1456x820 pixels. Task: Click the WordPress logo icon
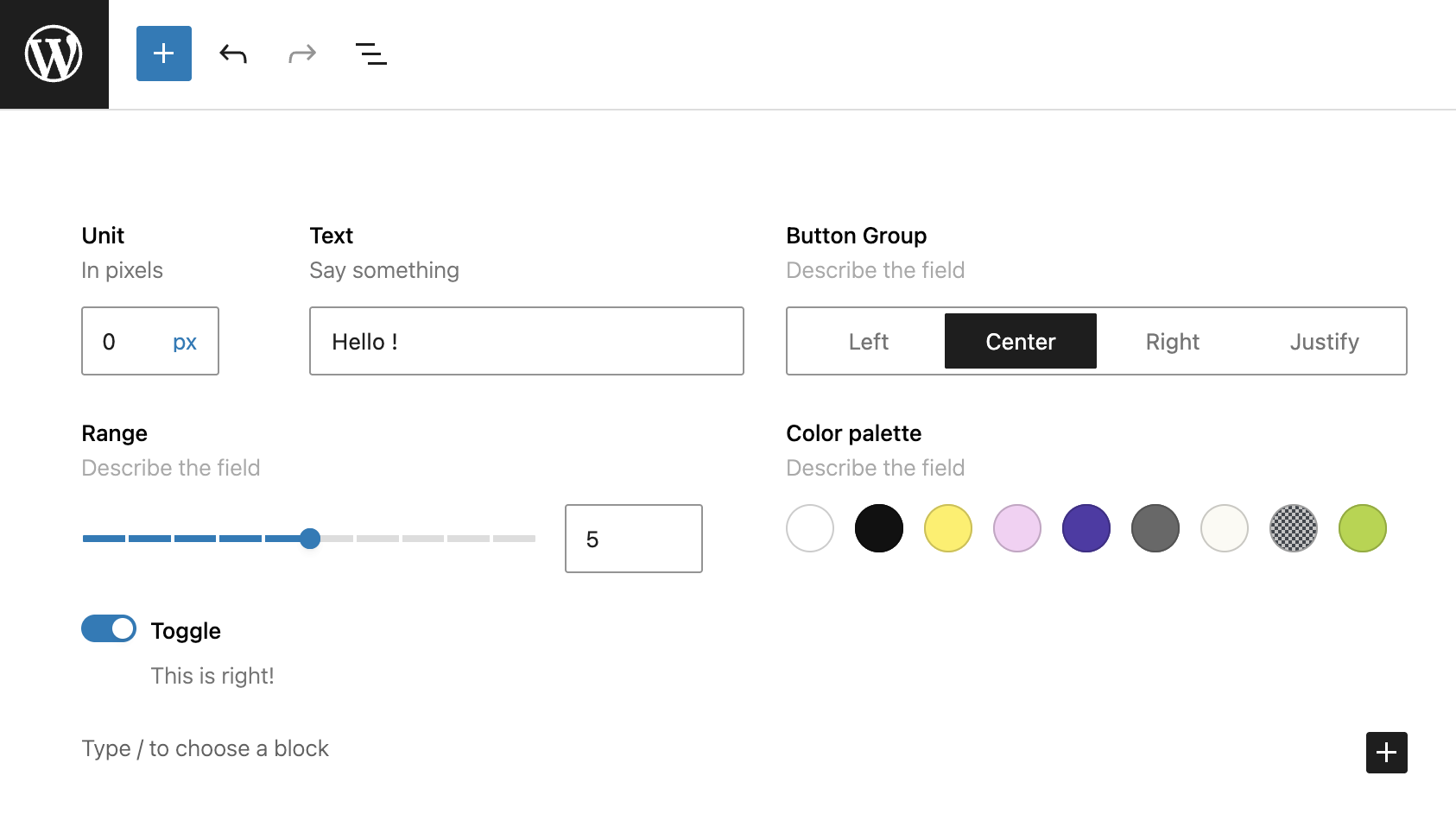click(54, 54)
